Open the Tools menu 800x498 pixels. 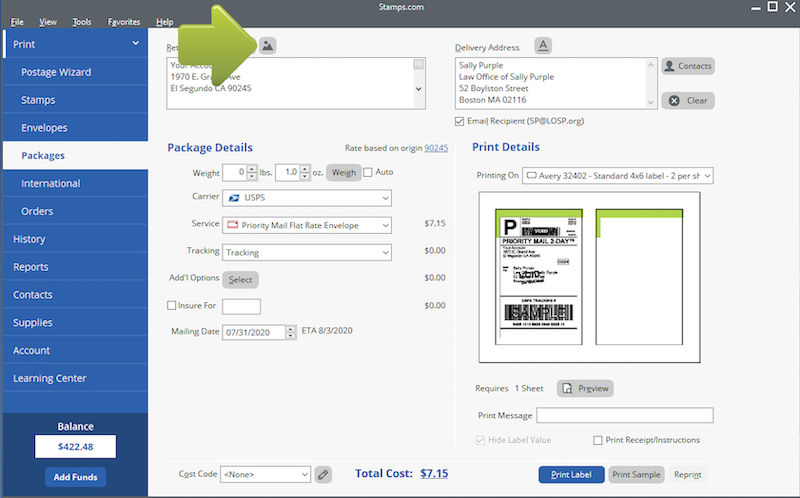tap(82, 22)
